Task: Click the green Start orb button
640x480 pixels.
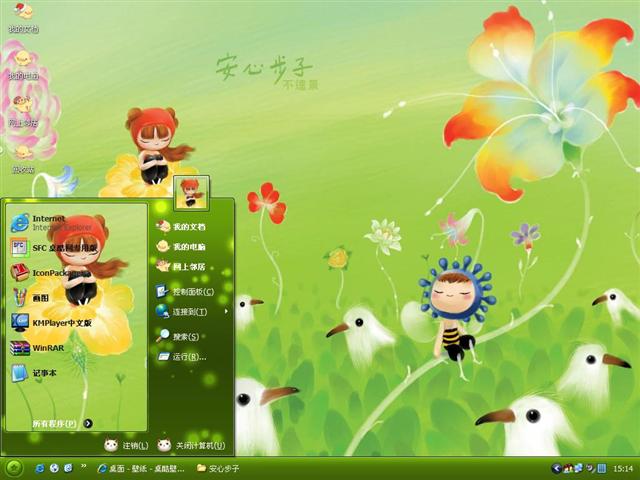Action: click(x=14, y=468)
